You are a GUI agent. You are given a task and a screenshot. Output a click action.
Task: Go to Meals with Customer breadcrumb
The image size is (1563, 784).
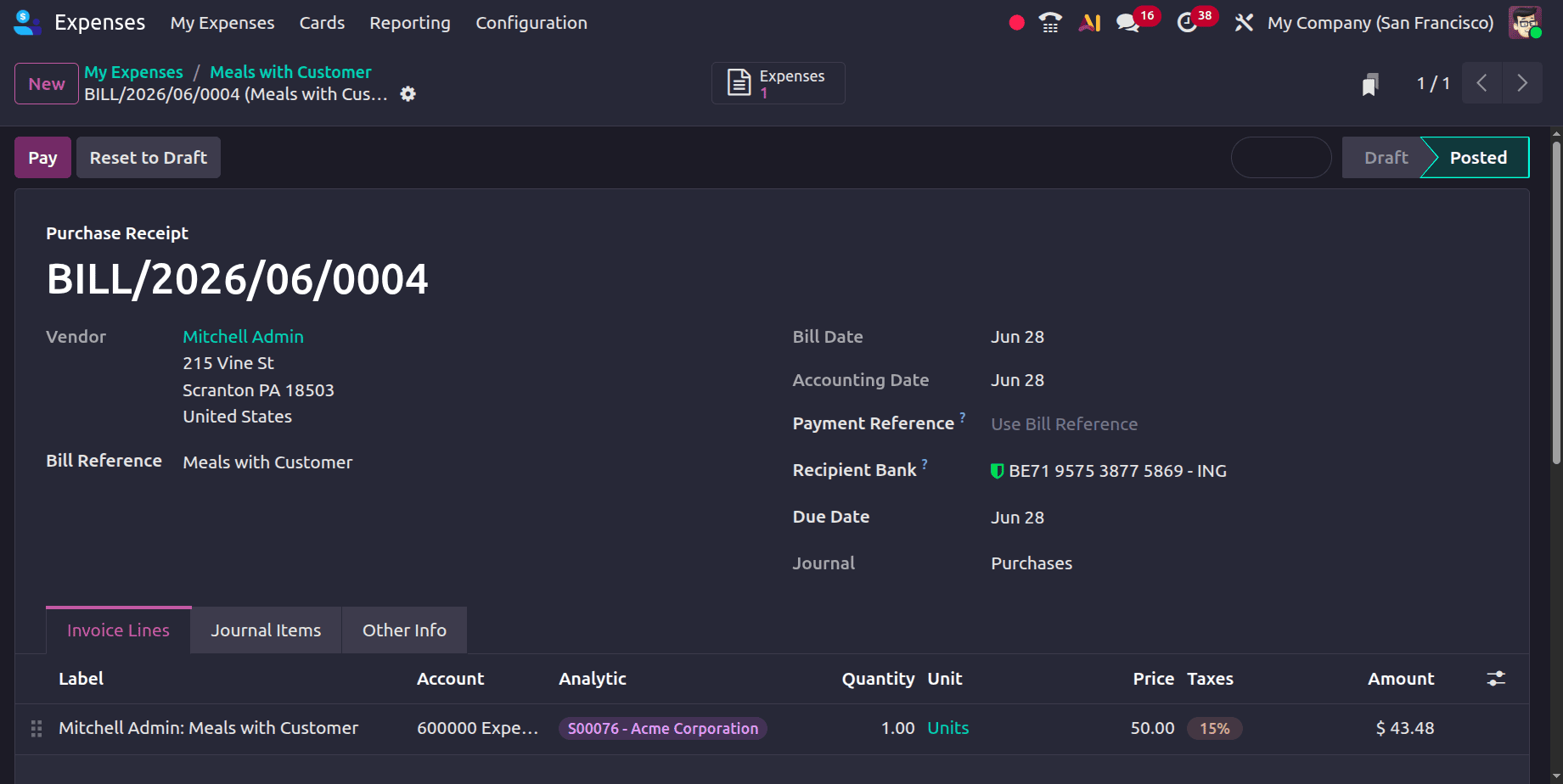[290, 72]
